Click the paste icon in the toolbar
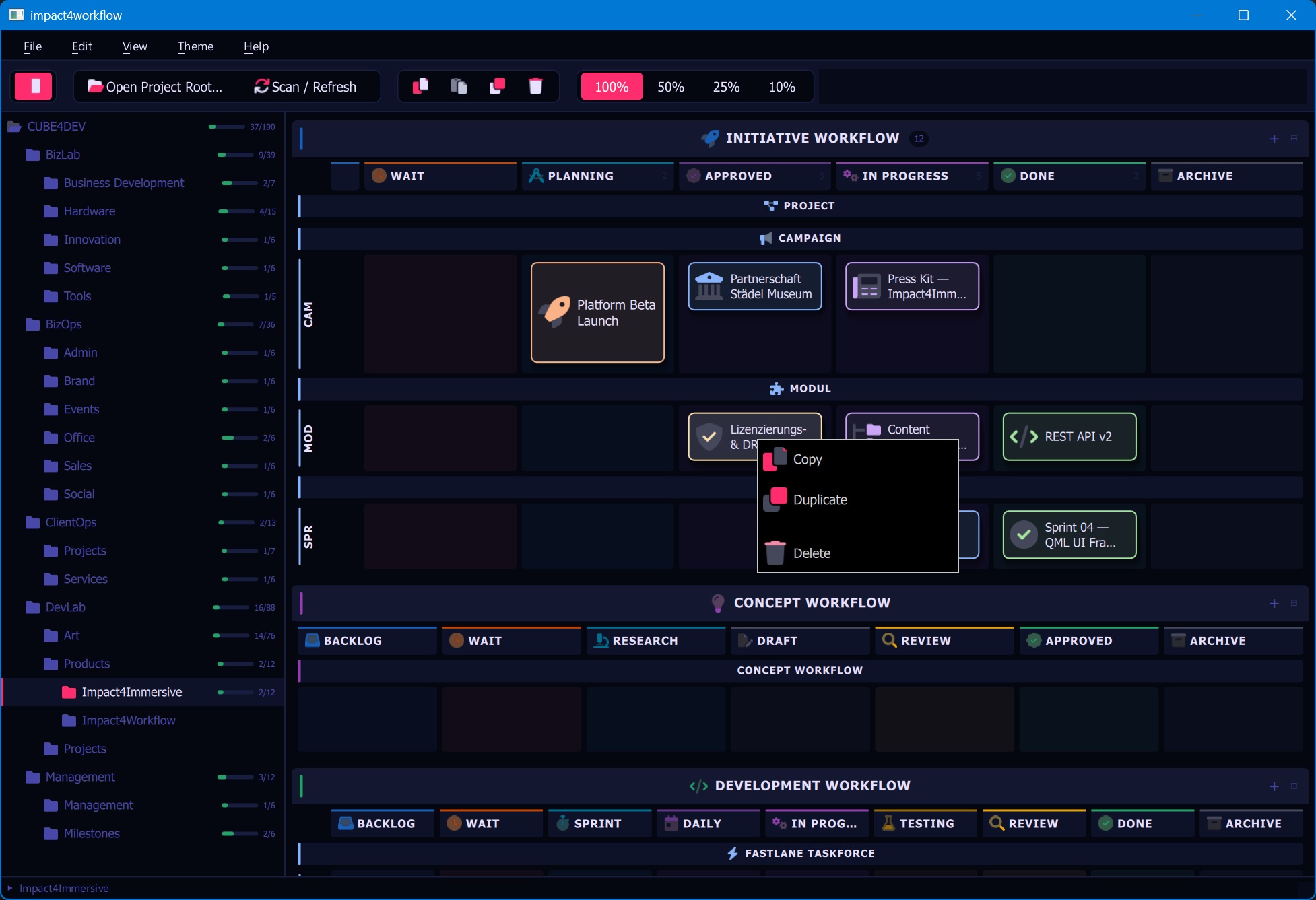Screen dimensions: 1316x900 point(459,86)
